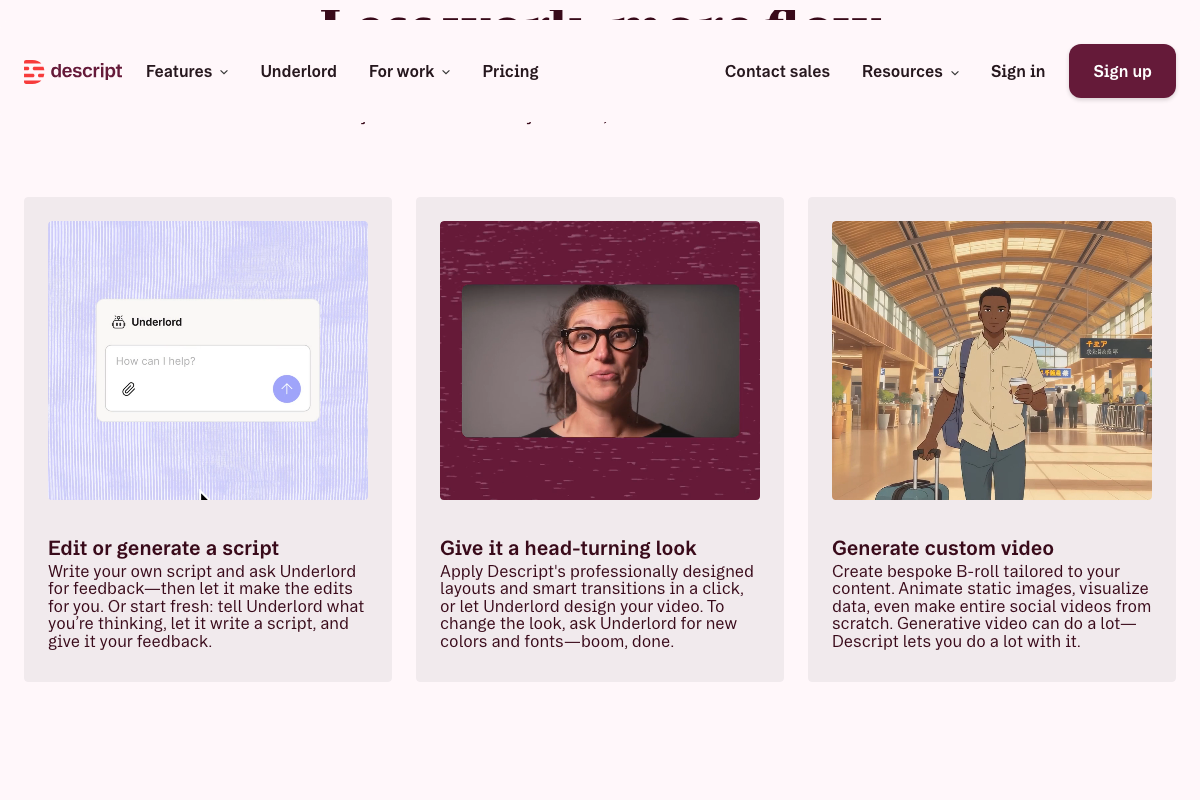Click the 'Generate custom video' heading

(943, 548)
